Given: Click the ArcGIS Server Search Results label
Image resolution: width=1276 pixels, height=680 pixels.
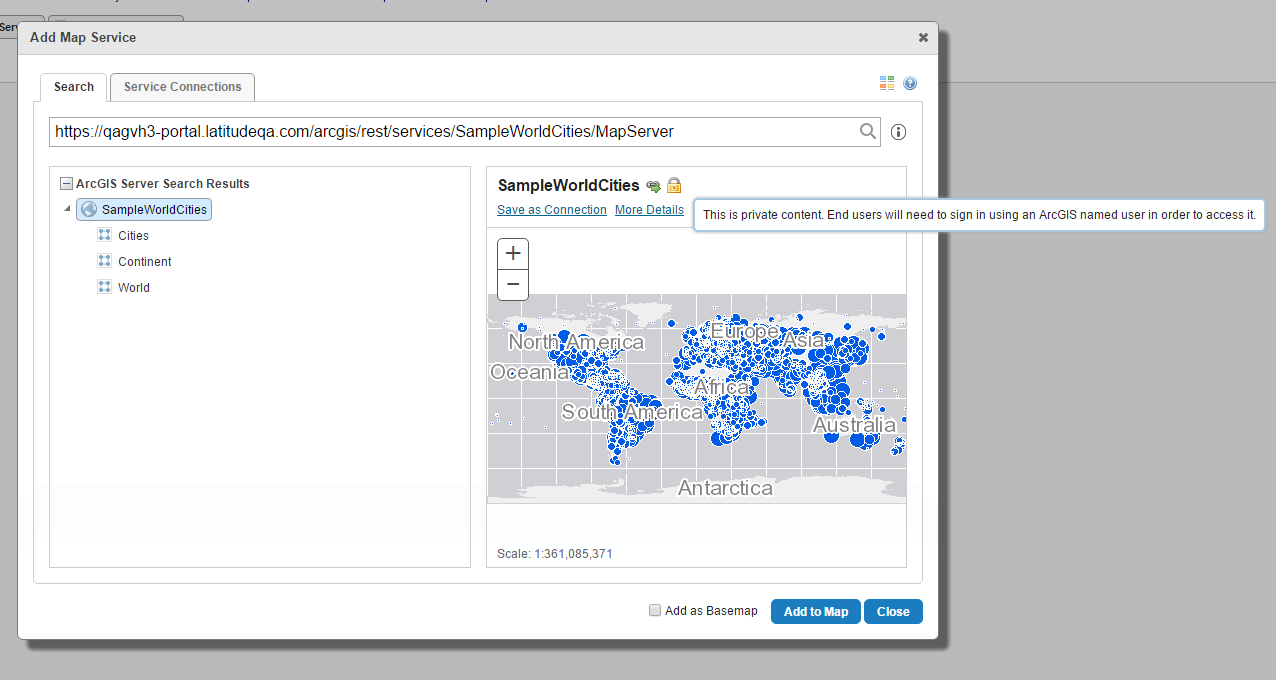Looking at the screenshot, I should 163,184.
